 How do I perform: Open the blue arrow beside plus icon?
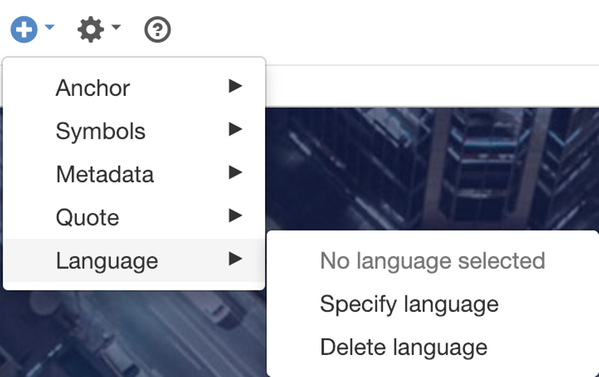coord(50,27)
